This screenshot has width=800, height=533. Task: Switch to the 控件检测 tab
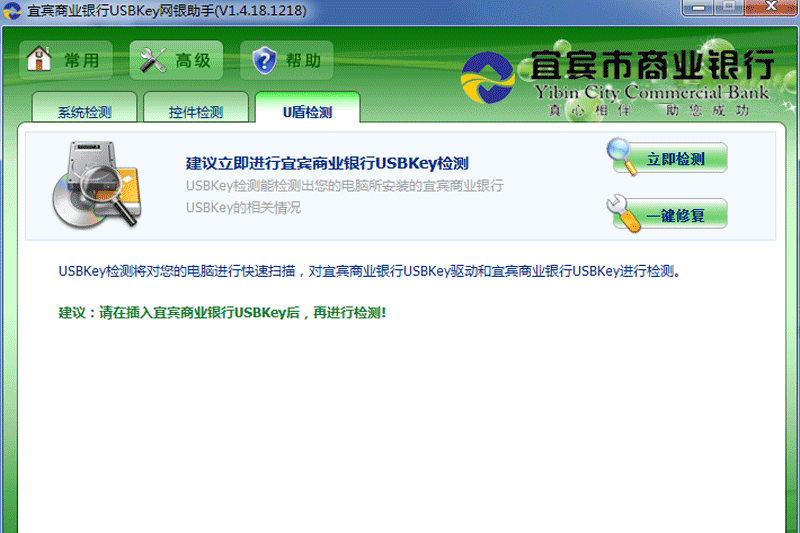tap(196, 108)
